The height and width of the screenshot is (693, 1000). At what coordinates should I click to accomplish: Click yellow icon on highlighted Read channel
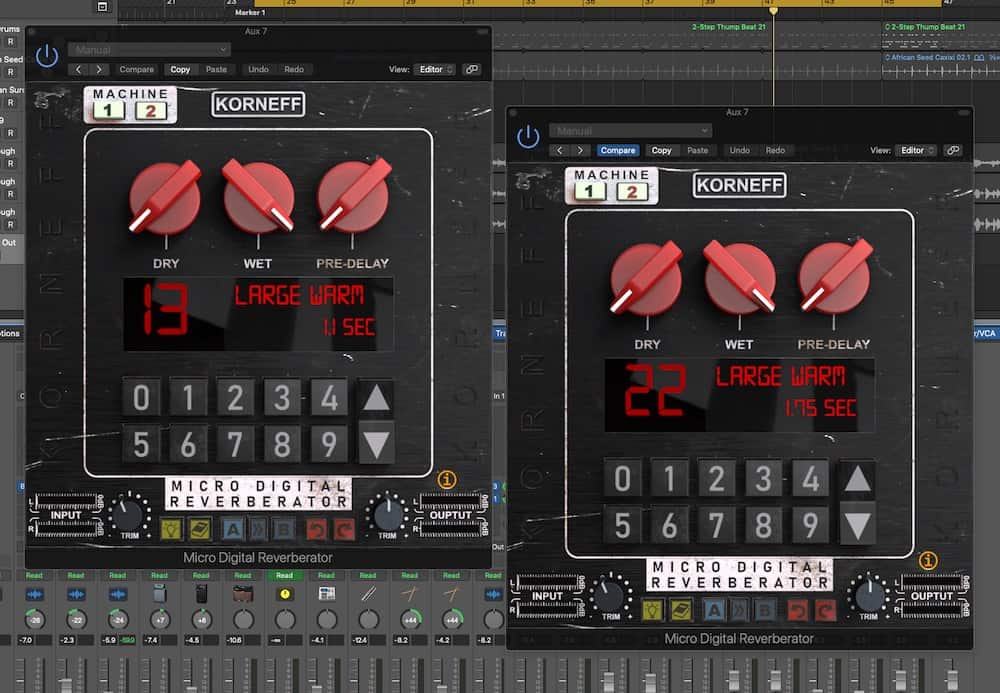coord(284,594)
